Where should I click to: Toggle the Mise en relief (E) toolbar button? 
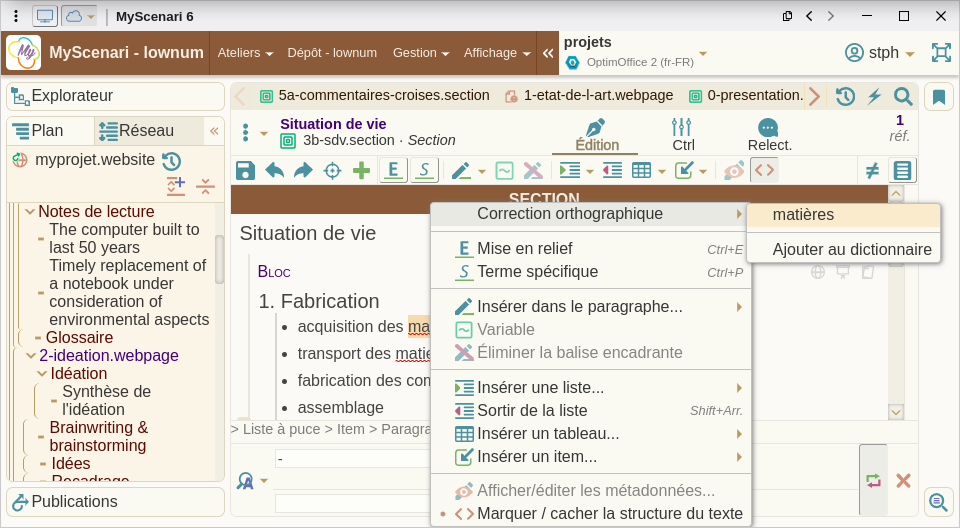pyautogui.click(x=393, y=171)
